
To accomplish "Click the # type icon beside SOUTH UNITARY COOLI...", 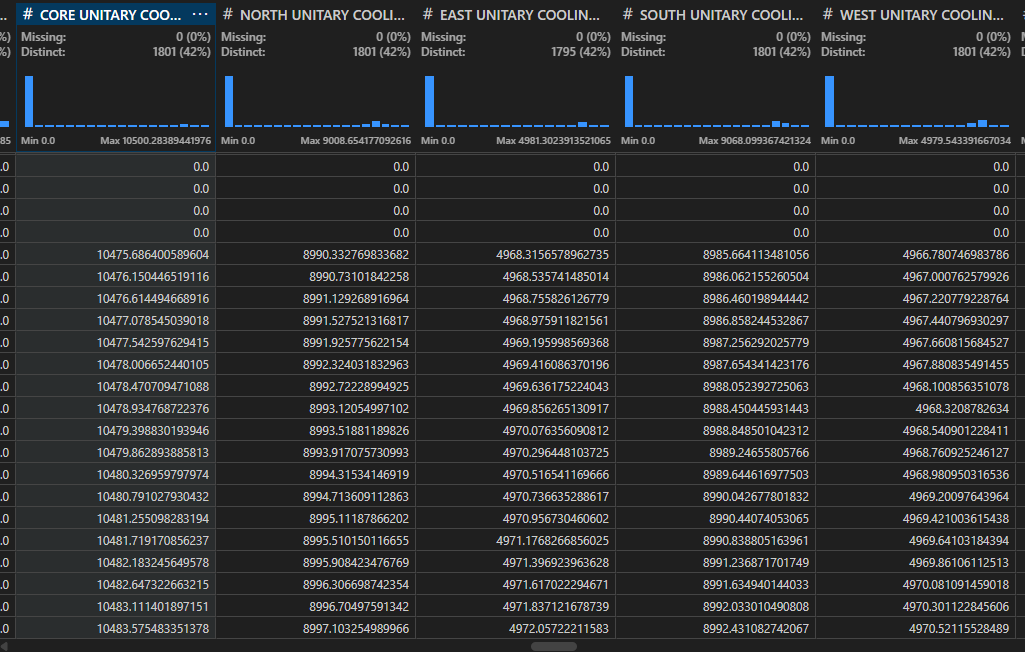I will tap(628, 15).
